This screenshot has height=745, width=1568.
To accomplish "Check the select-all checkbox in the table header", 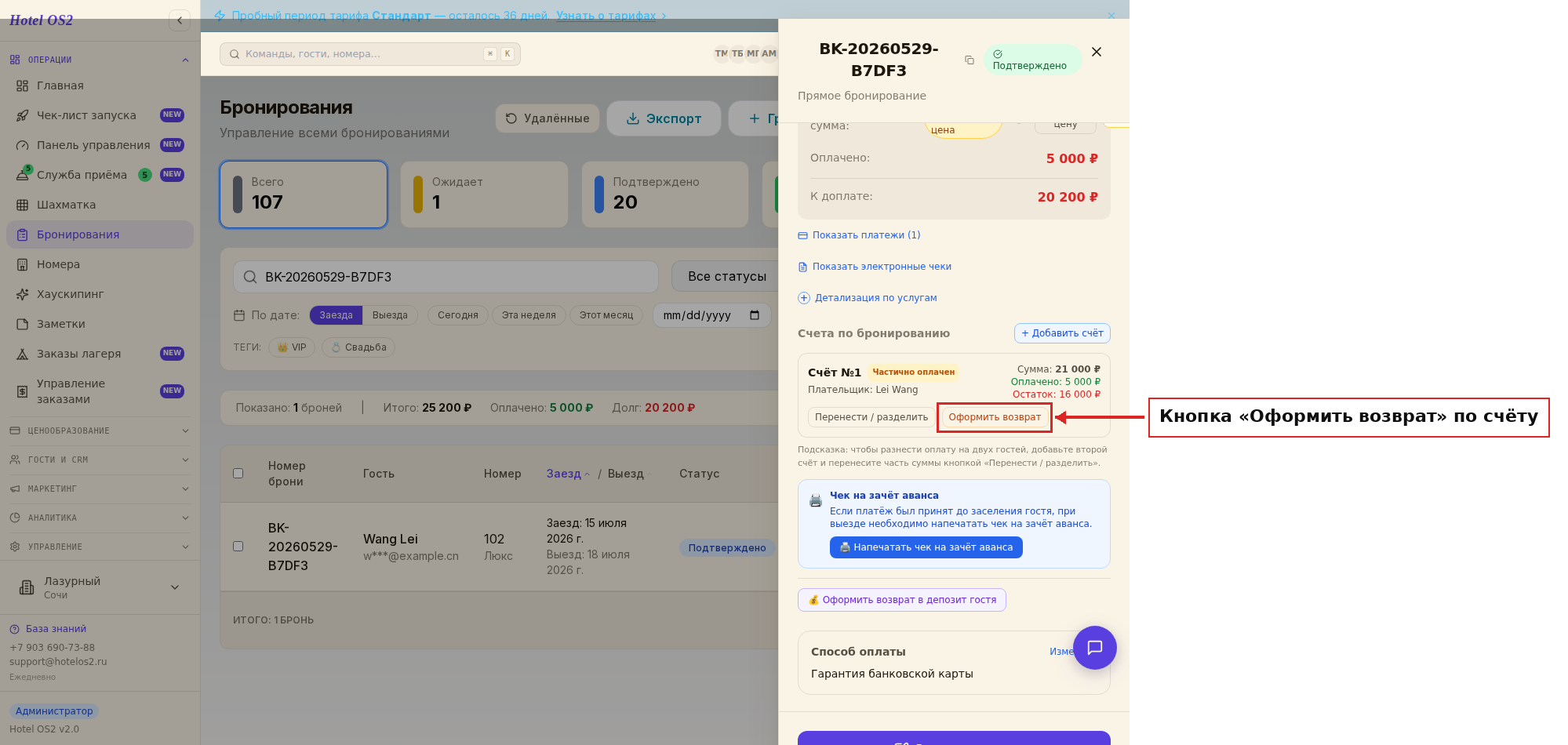I will pyautogui.click(x=238, y=474).
